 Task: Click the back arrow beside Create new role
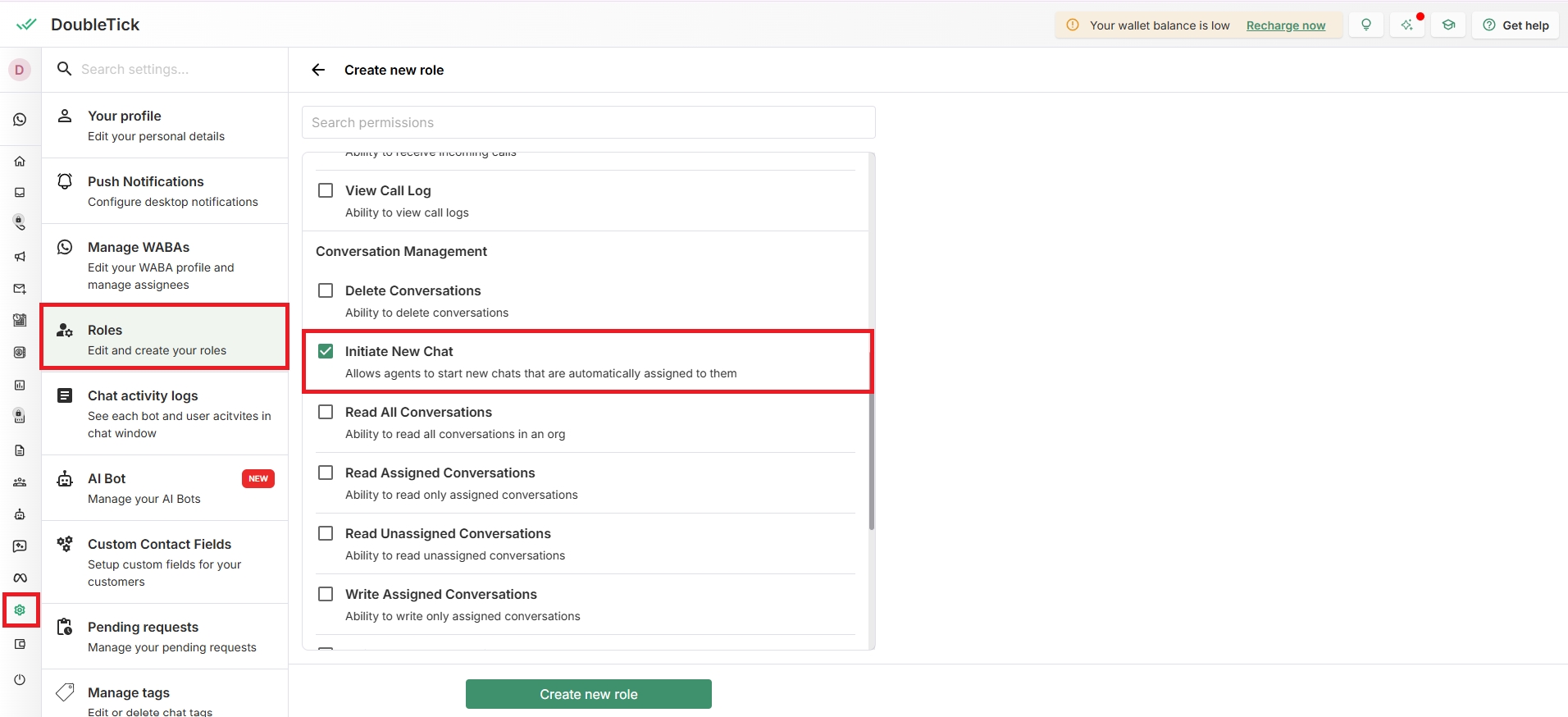pyautogui.click(x=318, y=70)
